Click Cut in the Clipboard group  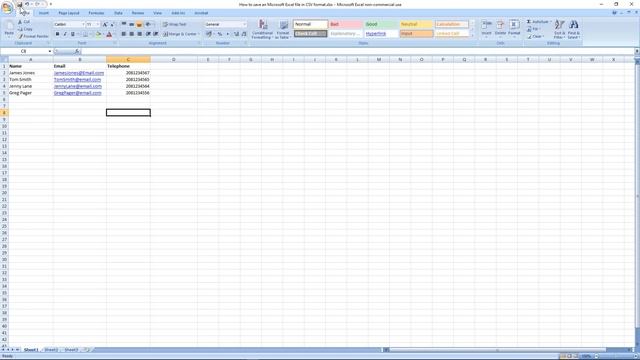[24, 22]
